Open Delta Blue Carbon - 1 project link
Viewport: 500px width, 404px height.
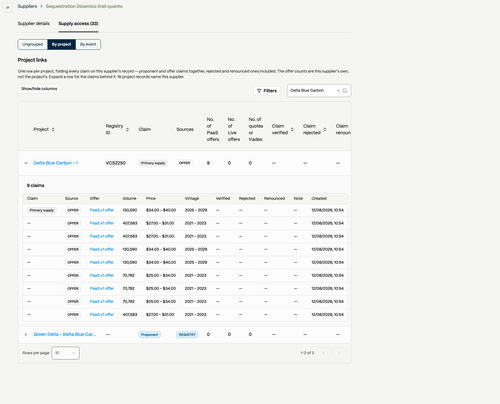56,163
